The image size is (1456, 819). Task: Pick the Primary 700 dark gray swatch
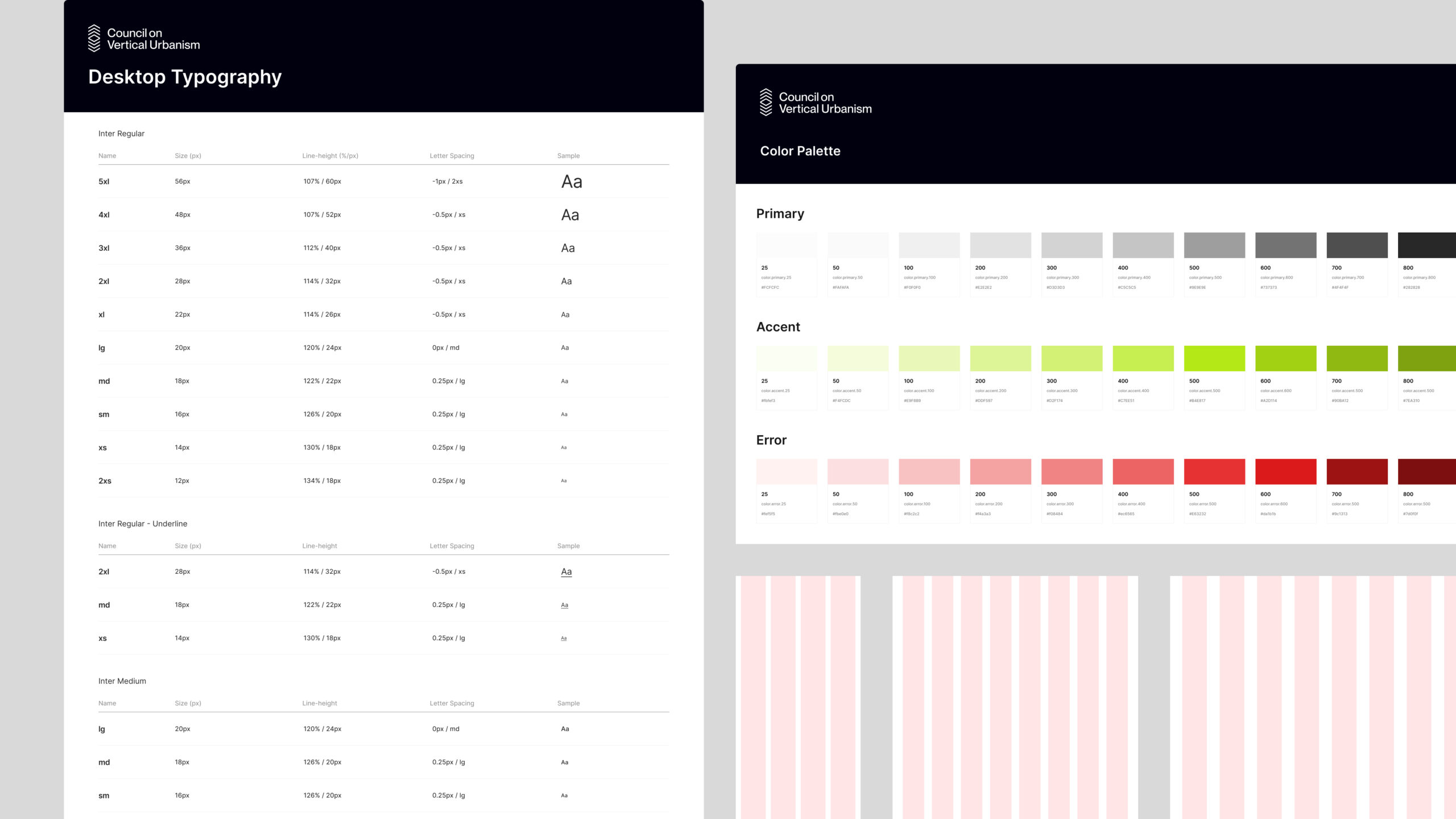click(x=1356, y=245)
